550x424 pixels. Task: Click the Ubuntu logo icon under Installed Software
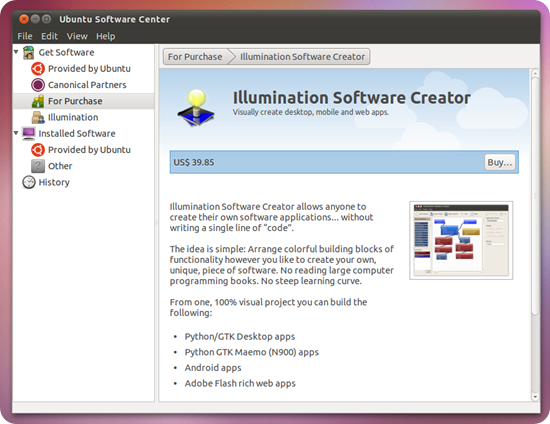pyautogui.click(x=38, y=150)
